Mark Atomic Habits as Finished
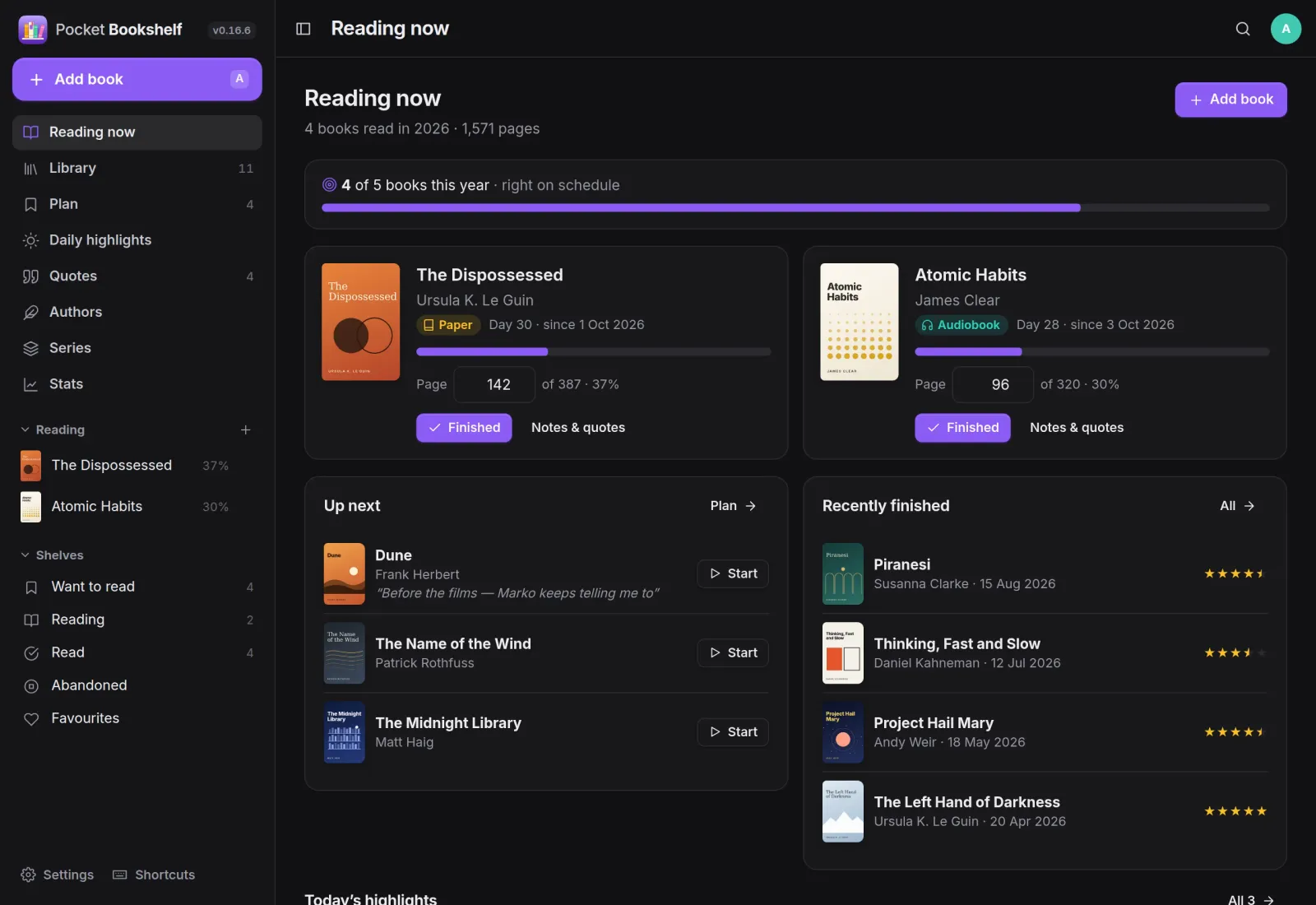The height and width of the screenshot is (905, 1316). (x=962, y=428)
